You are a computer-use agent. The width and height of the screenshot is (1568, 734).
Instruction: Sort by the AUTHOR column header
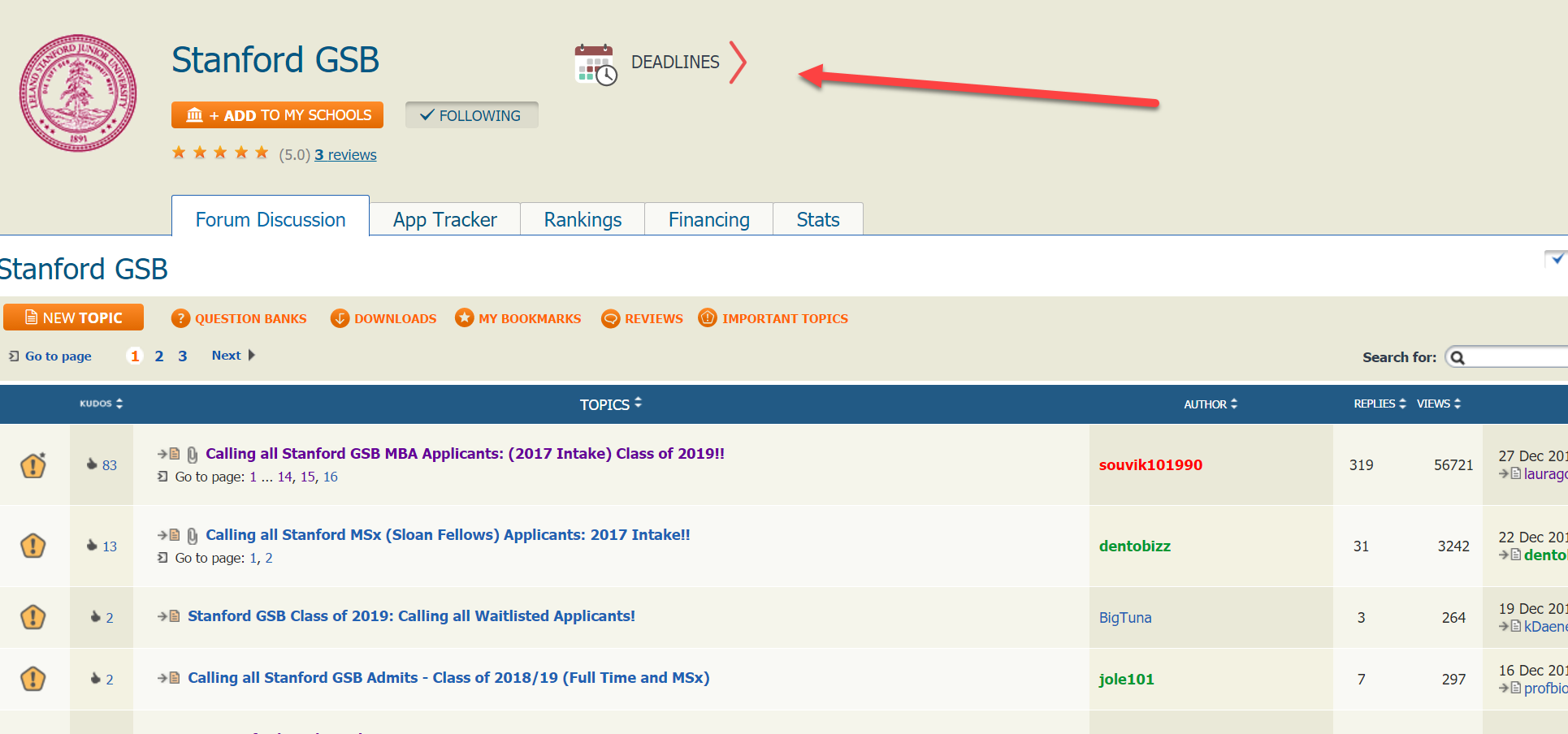pyautogui.click(x=1211, y=404)
